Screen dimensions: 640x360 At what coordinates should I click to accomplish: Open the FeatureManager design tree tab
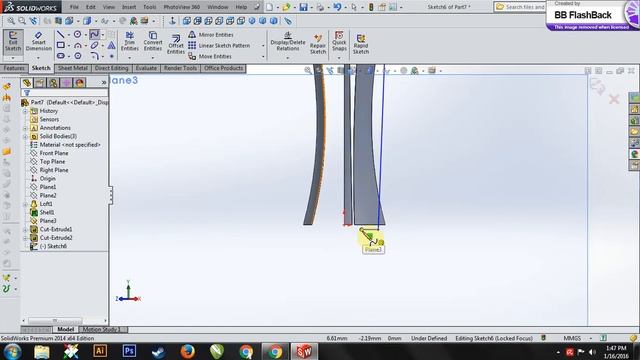(x=27, y=83)
